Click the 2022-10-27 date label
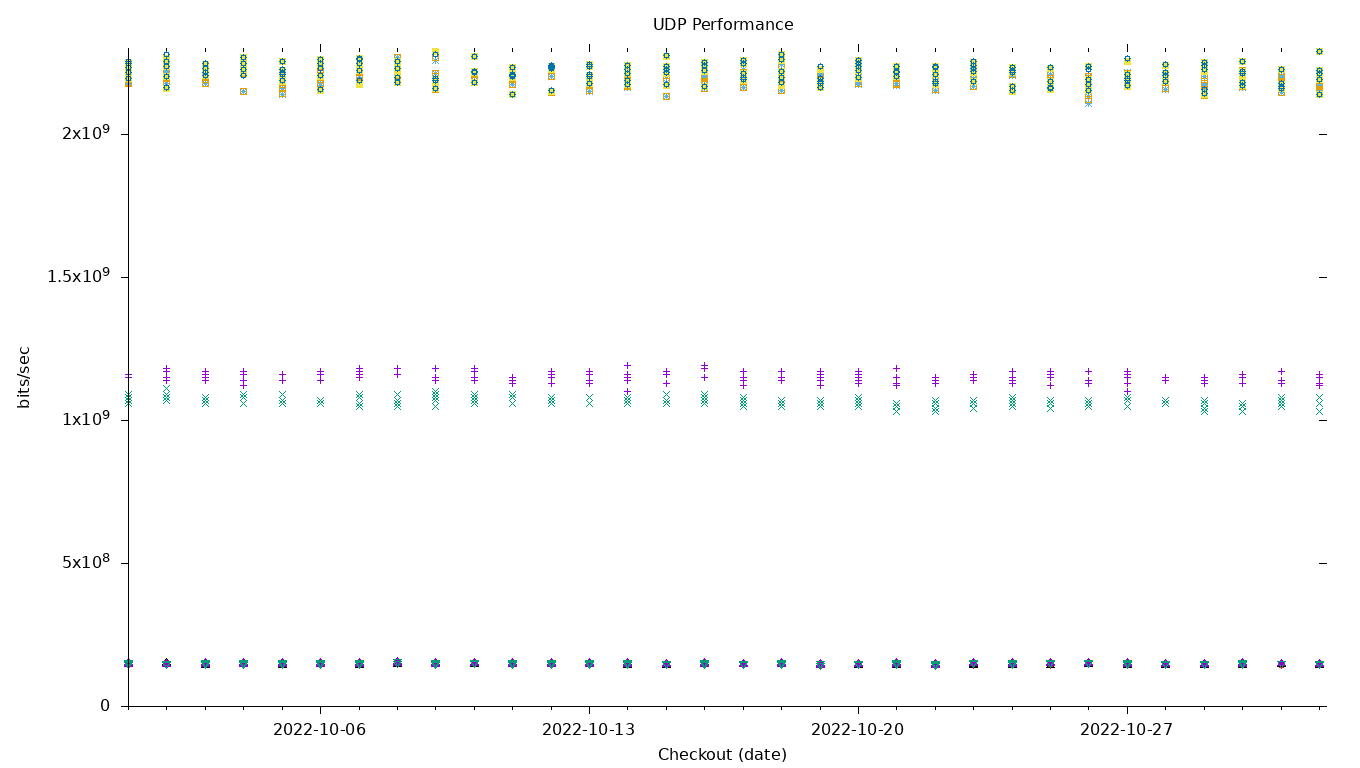This screenshot has width=1360, height=768. pyautogui.click(x=1127, y=730)
